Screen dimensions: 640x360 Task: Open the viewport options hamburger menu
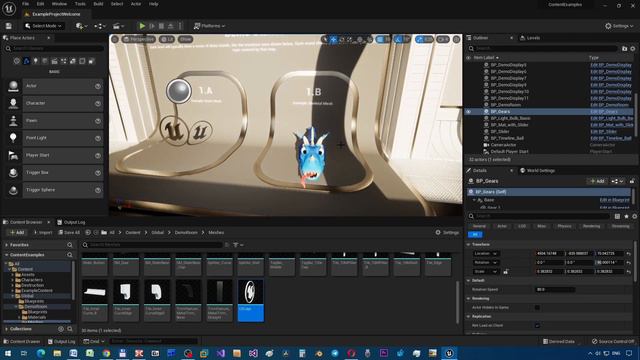(115, 39)
